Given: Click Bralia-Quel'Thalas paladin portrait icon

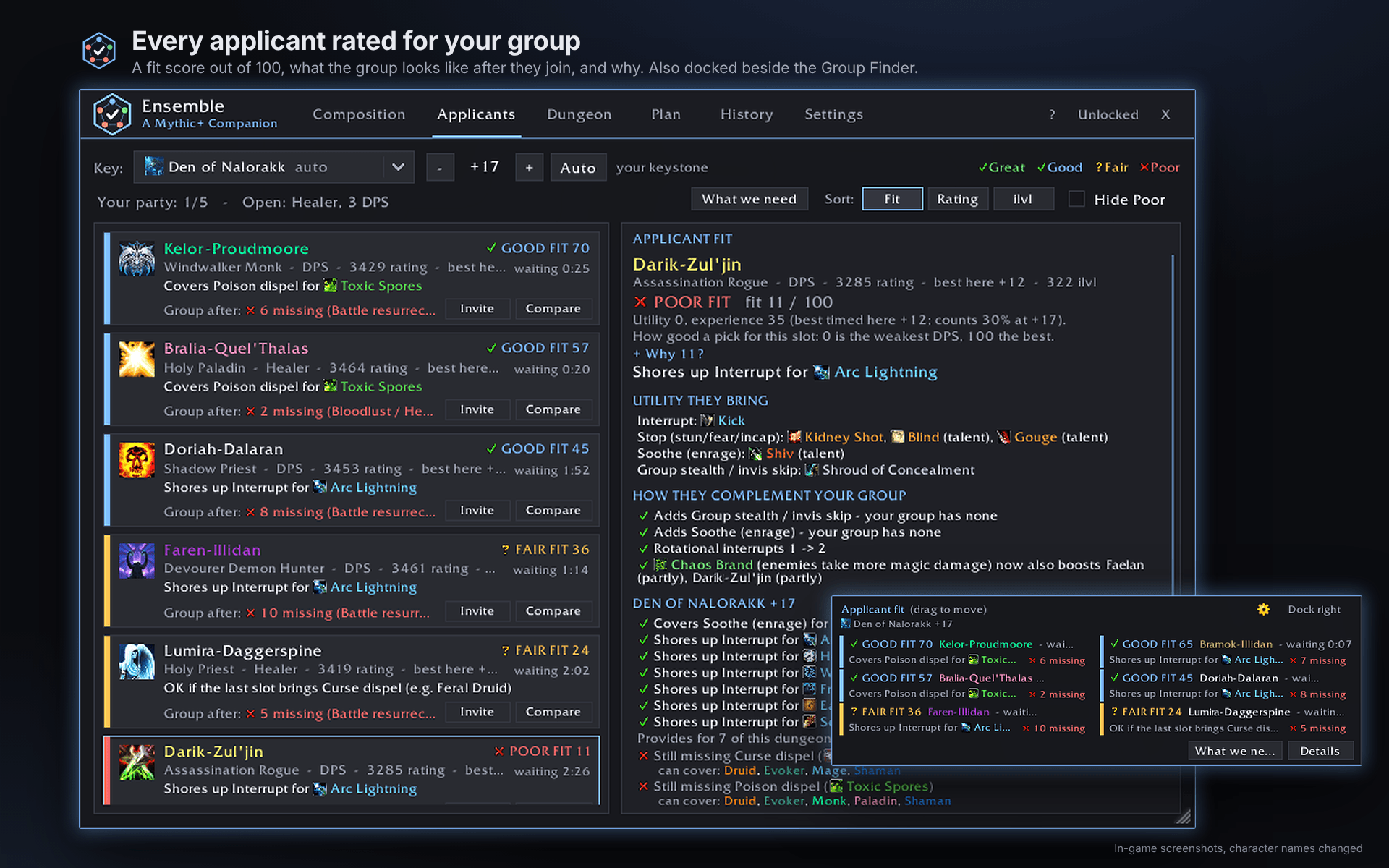Looking at the screenshot, I should [x=137, y=359].
